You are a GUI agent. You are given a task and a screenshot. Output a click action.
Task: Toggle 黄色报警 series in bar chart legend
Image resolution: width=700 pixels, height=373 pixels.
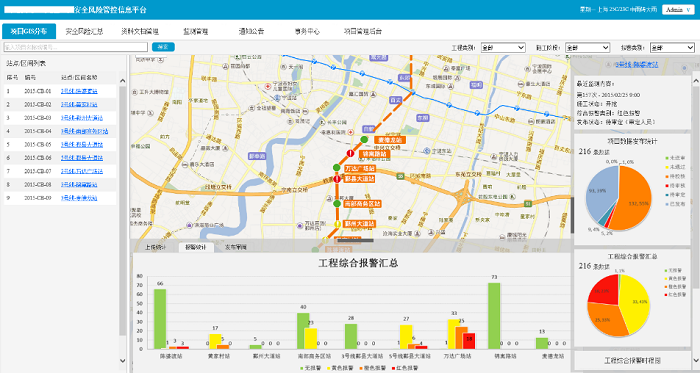click(x=340, y=368)
